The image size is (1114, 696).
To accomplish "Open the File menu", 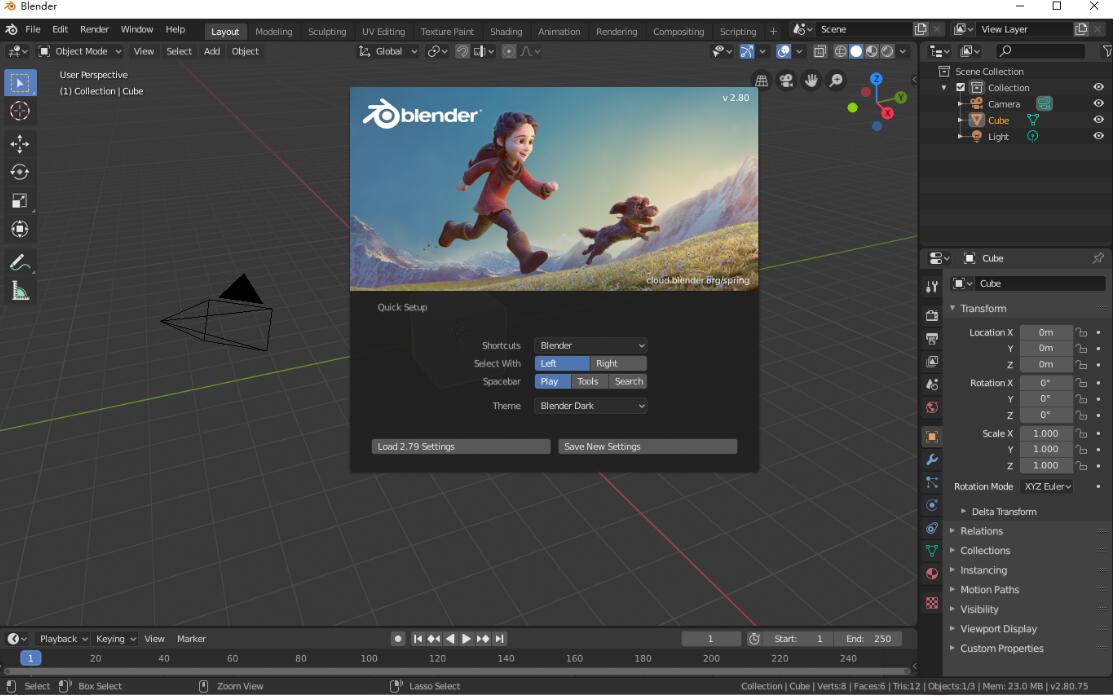I will [x=33, y=30].
